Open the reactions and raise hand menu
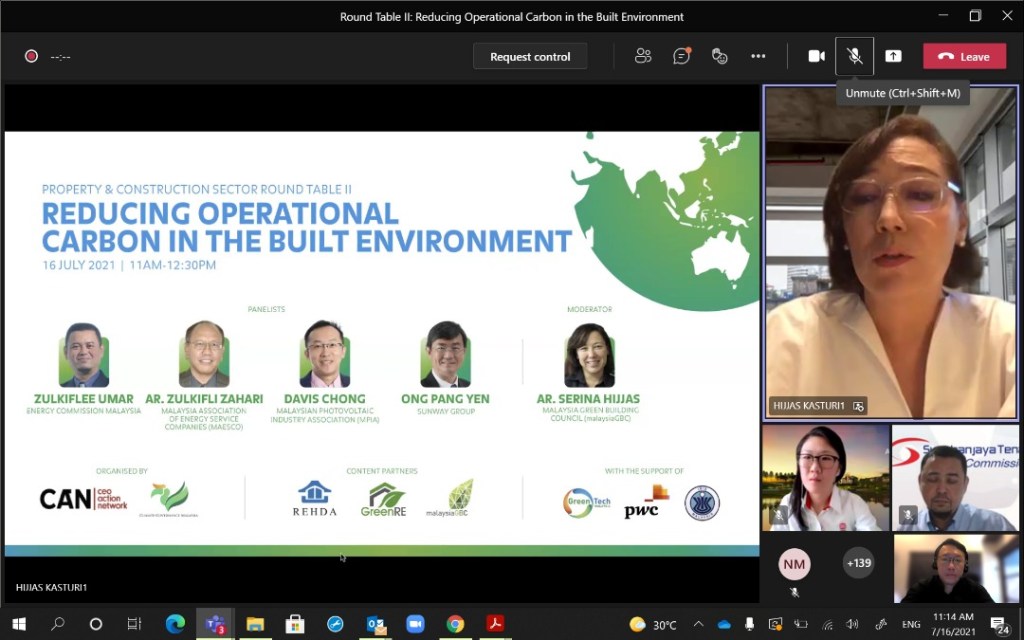Screen dimensions: 1024x640 click(x=719, y=56)
